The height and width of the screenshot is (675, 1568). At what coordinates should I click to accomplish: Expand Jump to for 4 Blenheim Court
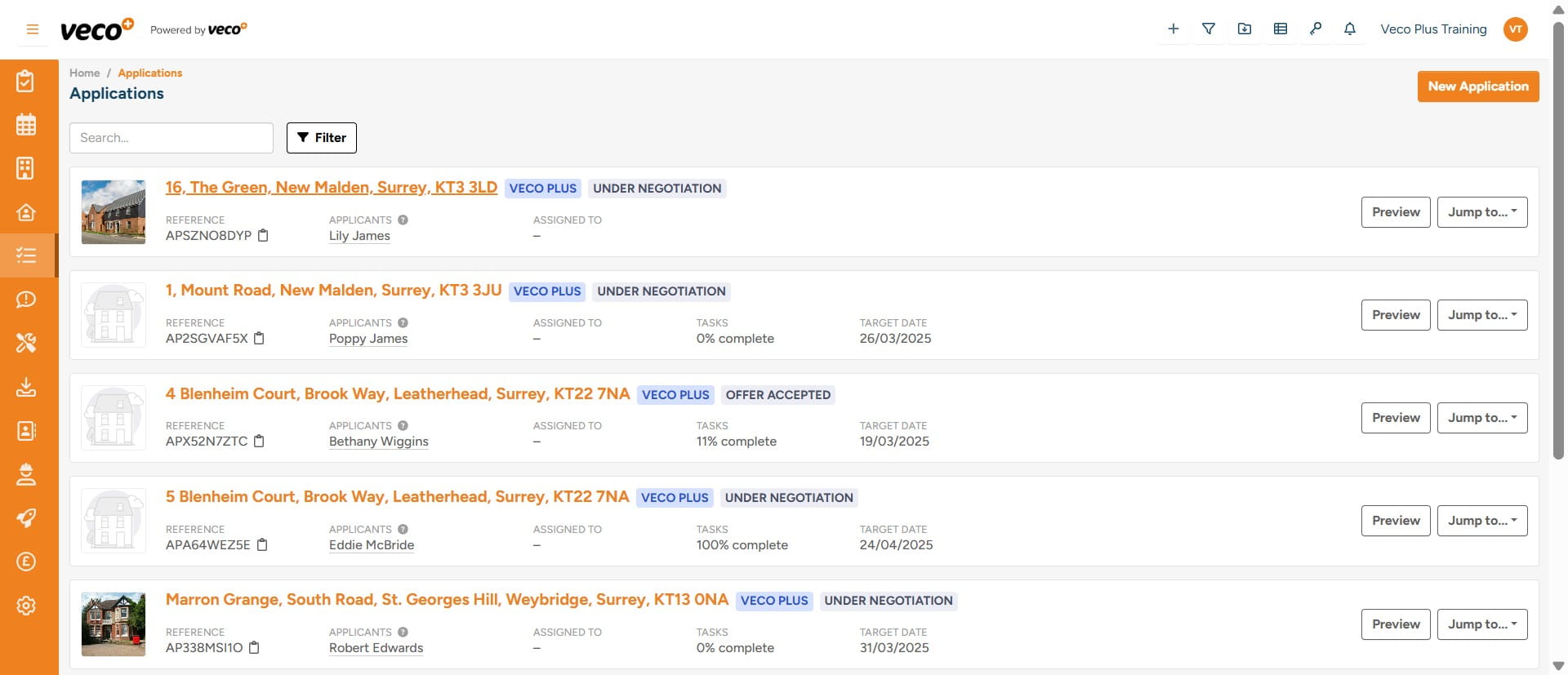click(x=1482, y=418)
